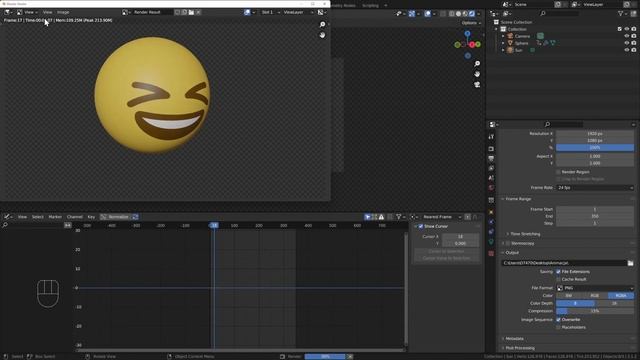Open the graph editor Key menu
The width and height of the screenshot is (640, 360).
[x=91, y=217]
